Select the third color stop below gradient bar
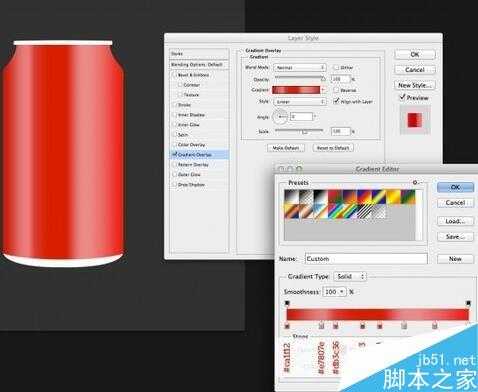This screenshot has height=392, width=478. tap(336, 326)
